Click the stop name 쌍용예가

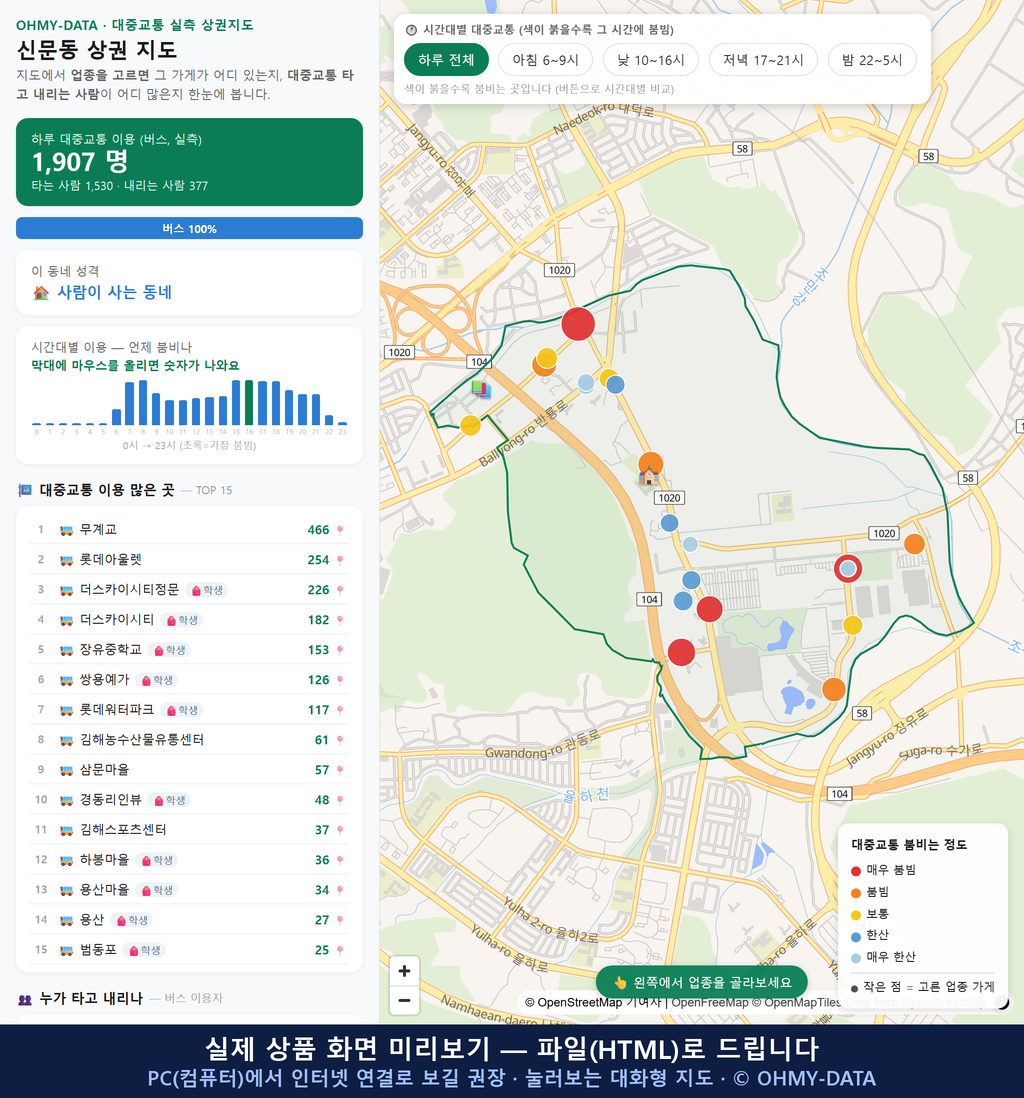(104, 679)
